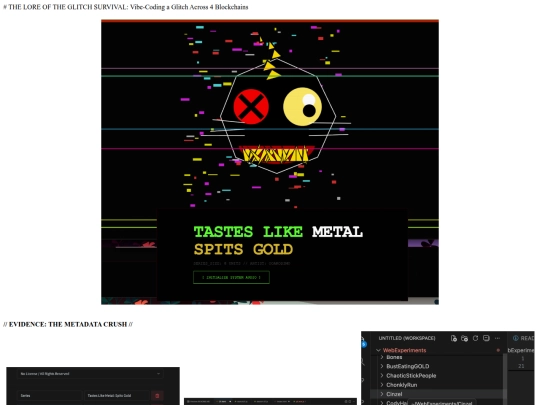Open the No License / All Rights Reserved dropdown

point(90,374)
